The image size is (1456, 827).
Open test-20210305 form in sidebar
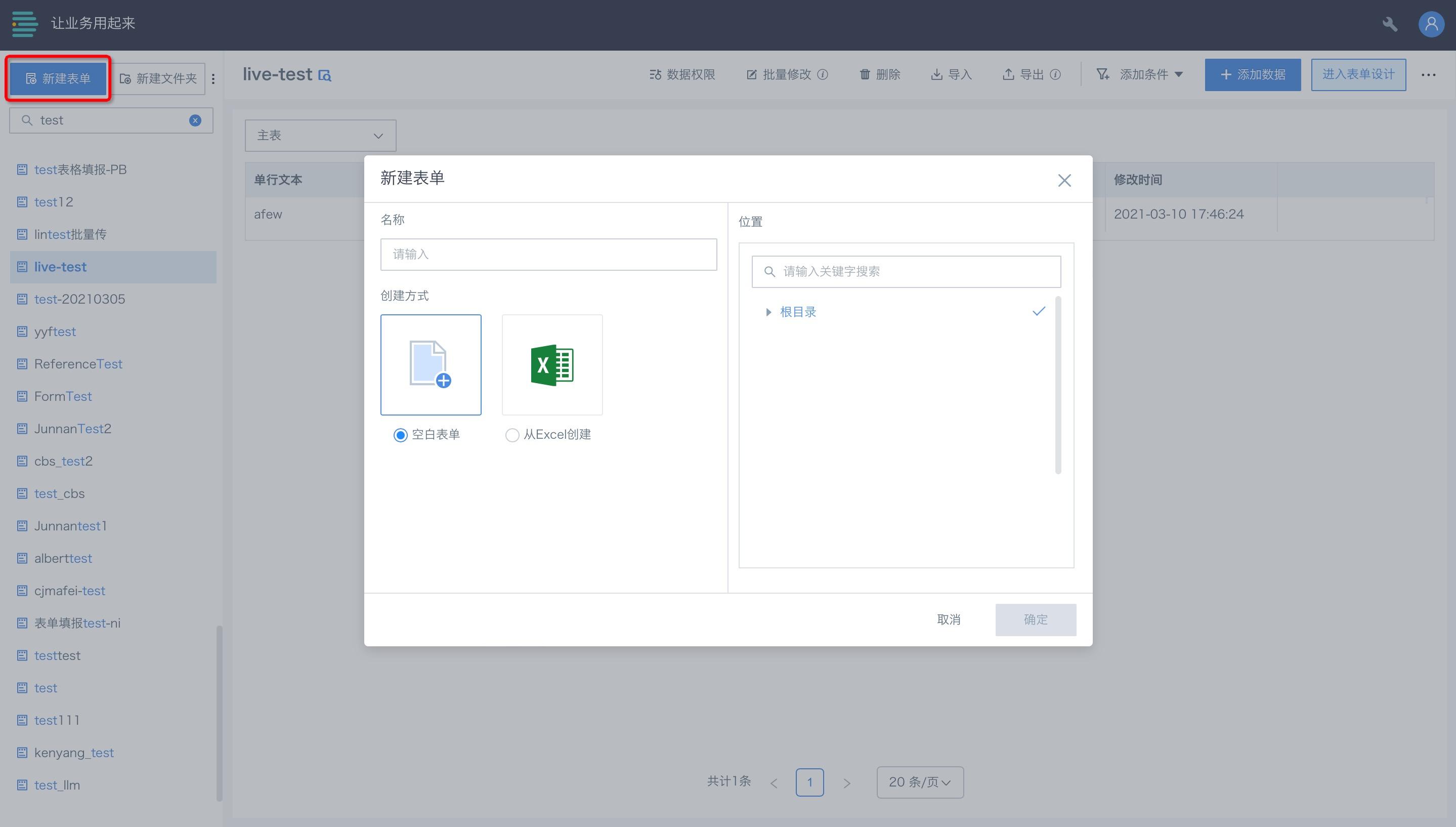[x=79, y=299]
